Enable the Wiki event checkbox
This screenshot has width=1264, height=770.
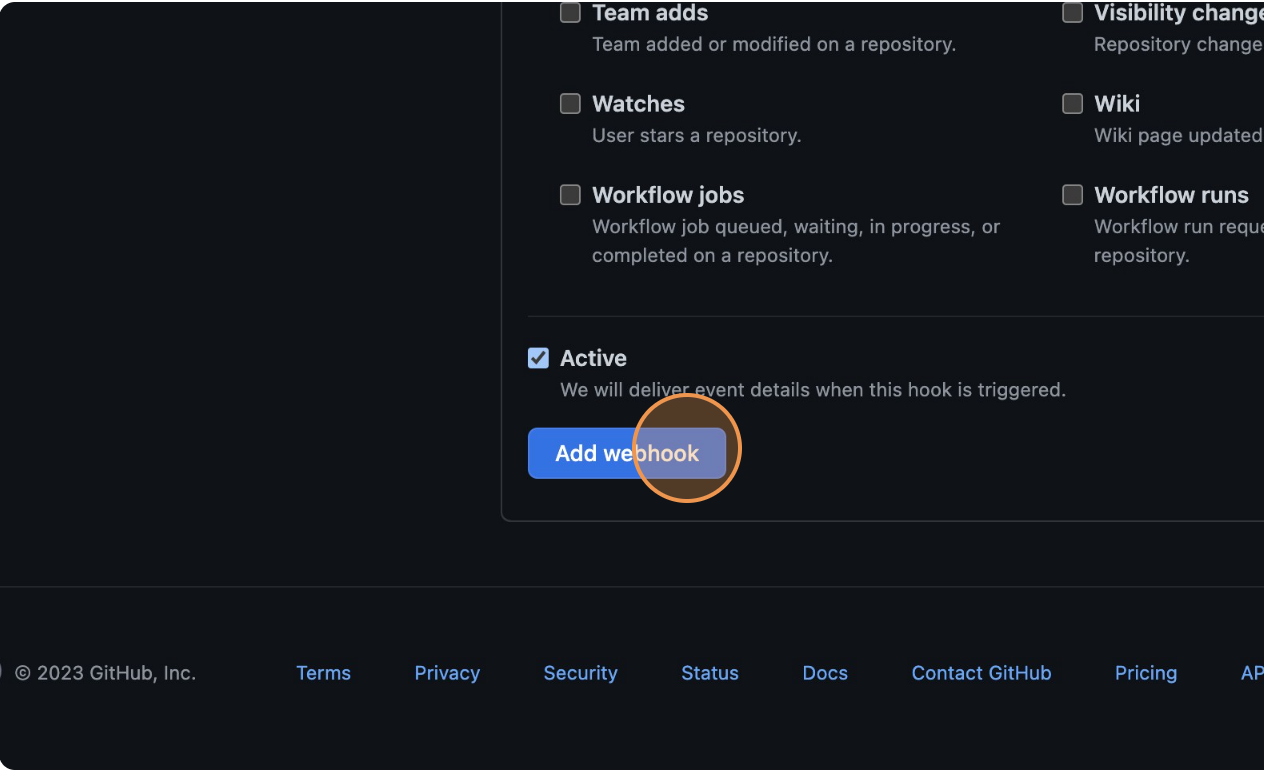click(x=1072, y=103)
